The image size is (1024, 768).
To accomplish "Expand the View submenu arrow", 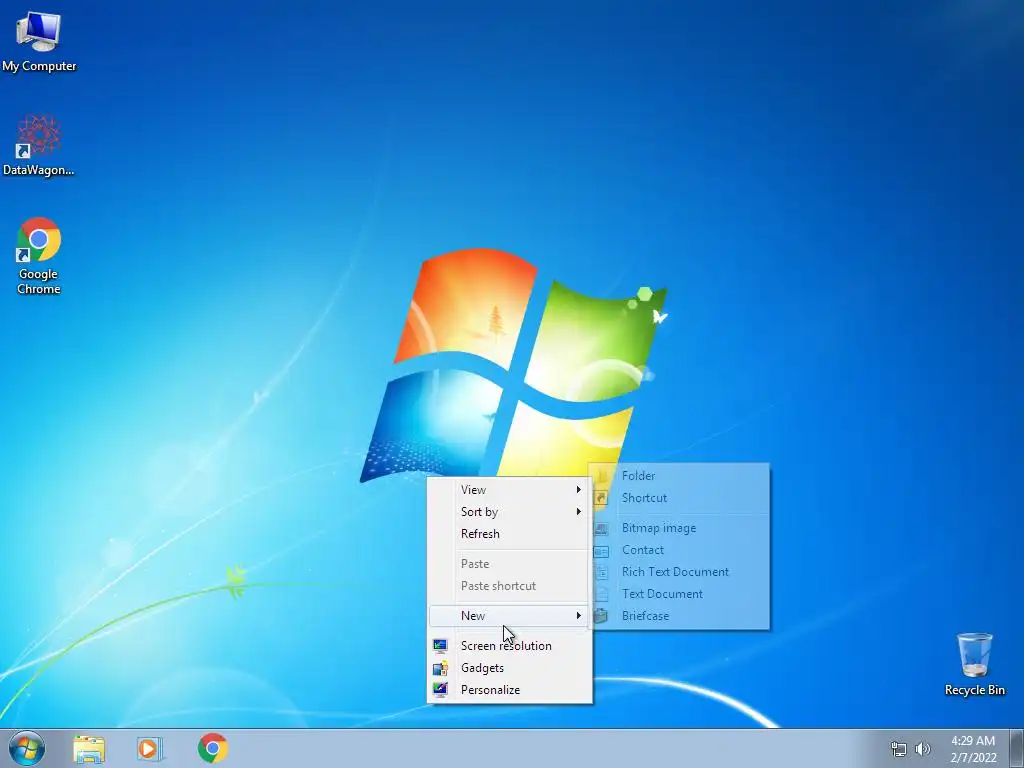I will click(x=579, y=490).
